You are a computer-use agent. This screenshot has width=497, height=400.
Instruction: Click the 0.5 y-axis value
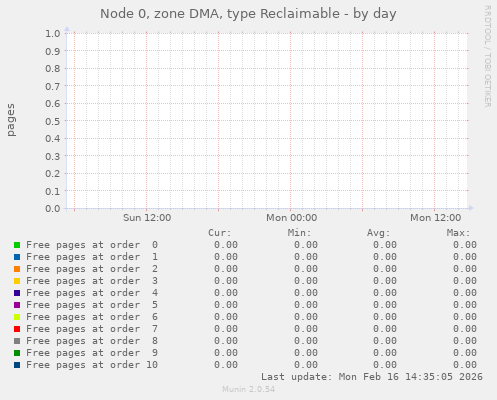53,121
